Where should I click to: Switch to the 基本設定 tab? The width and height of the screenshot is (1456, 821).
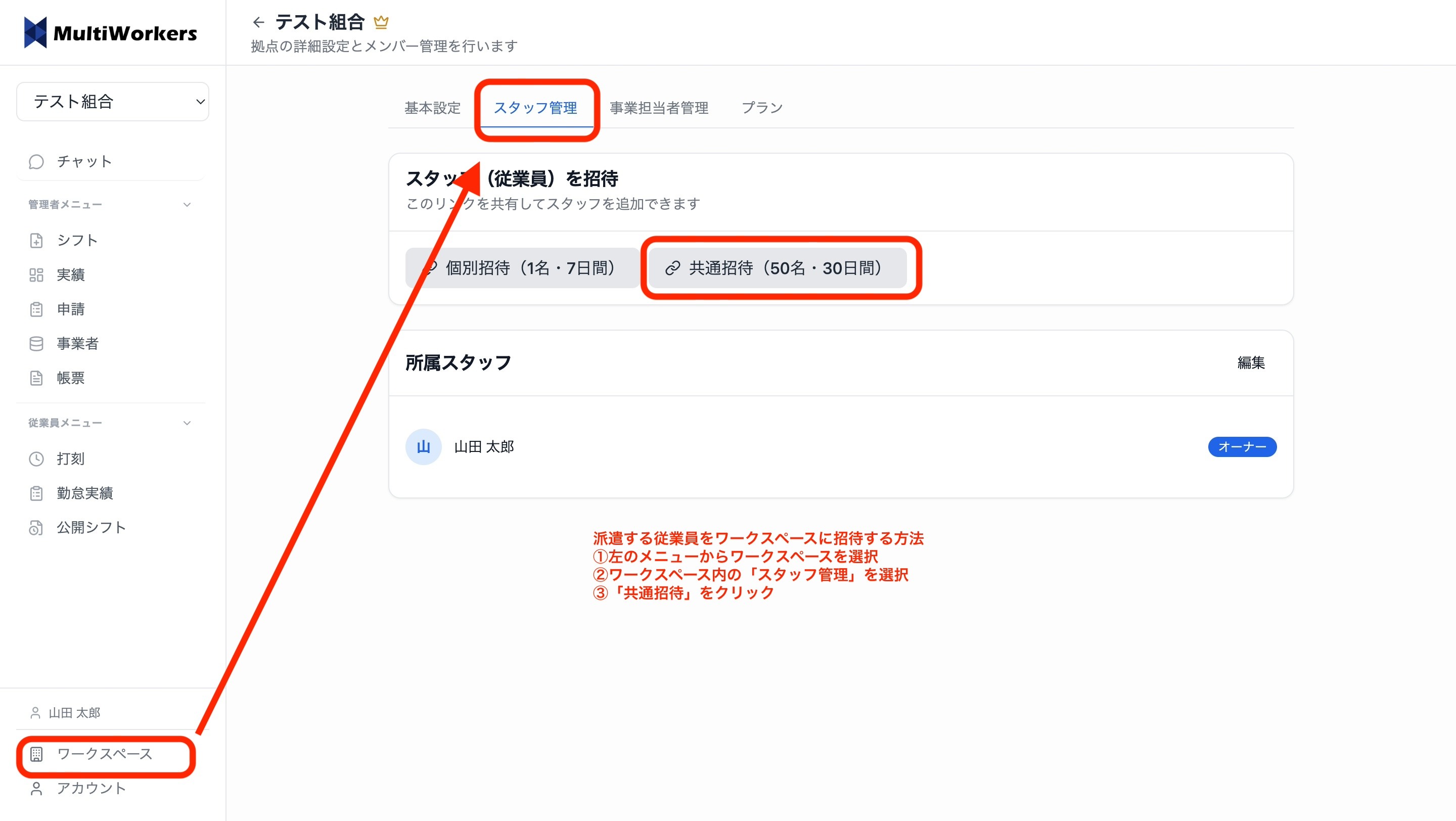coord(432,108)
